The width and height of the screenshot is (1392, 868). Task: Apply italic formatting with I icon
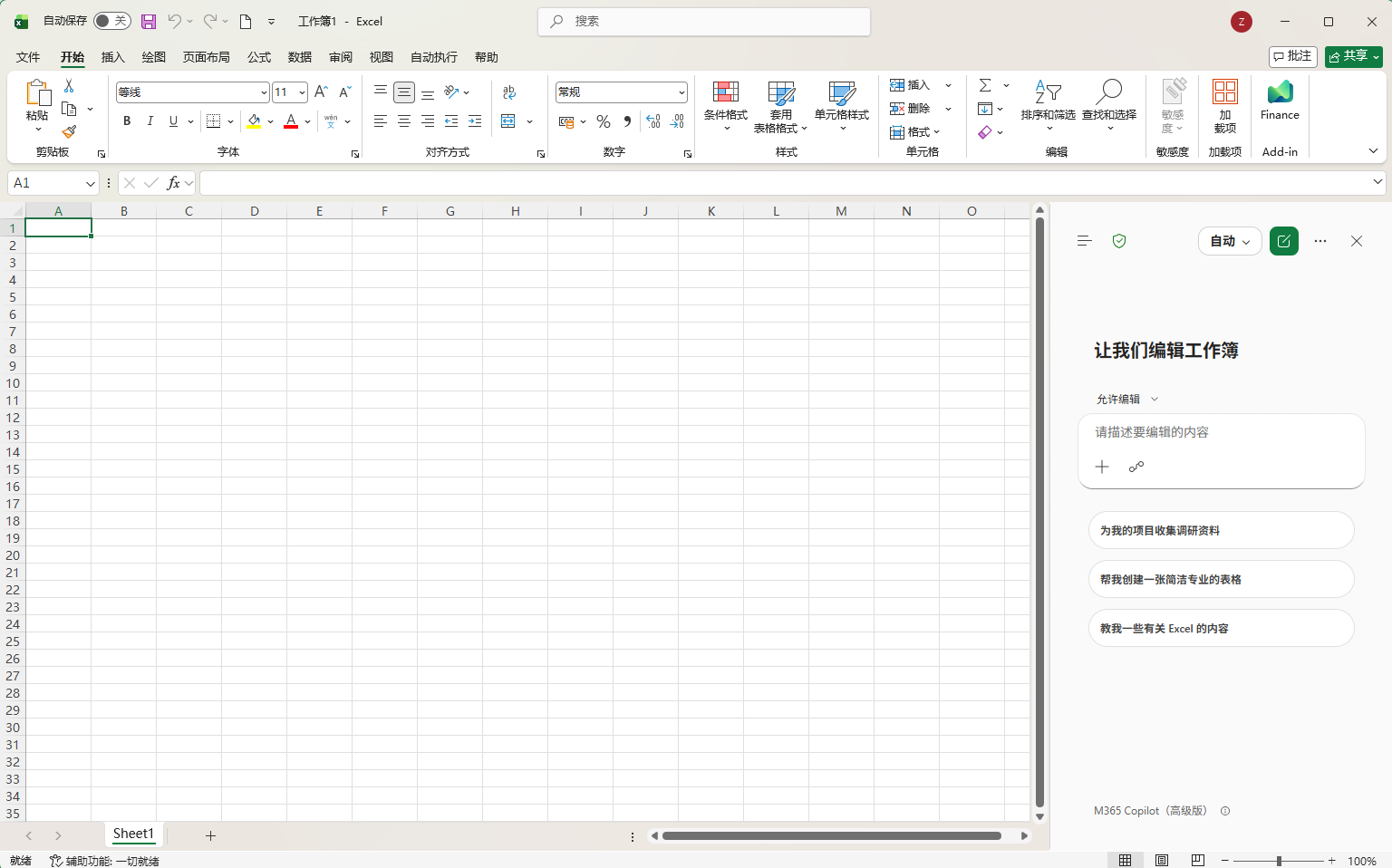point(150,121)
